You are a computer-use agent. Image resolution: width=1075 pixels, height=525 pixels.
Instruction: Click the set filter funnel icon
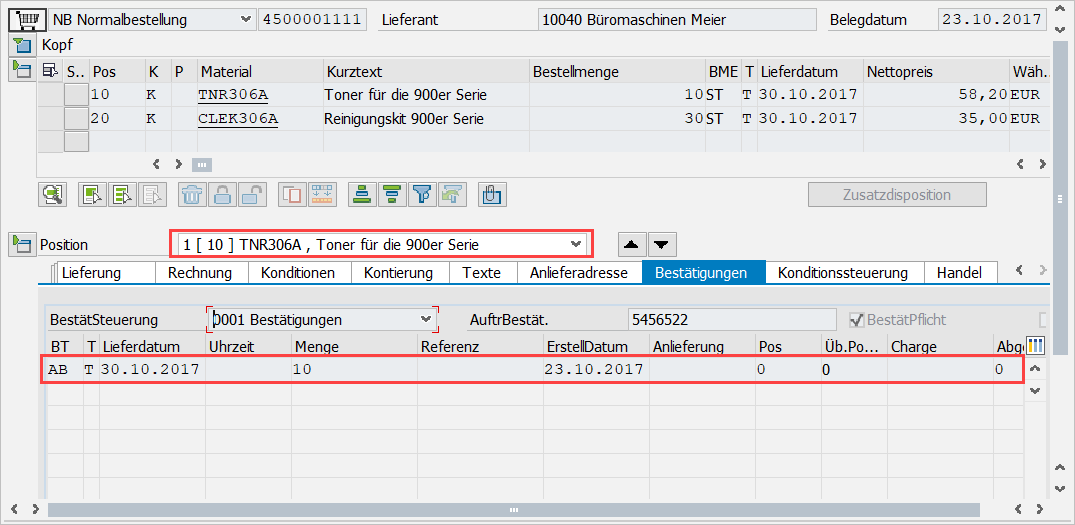coord(422,194)
